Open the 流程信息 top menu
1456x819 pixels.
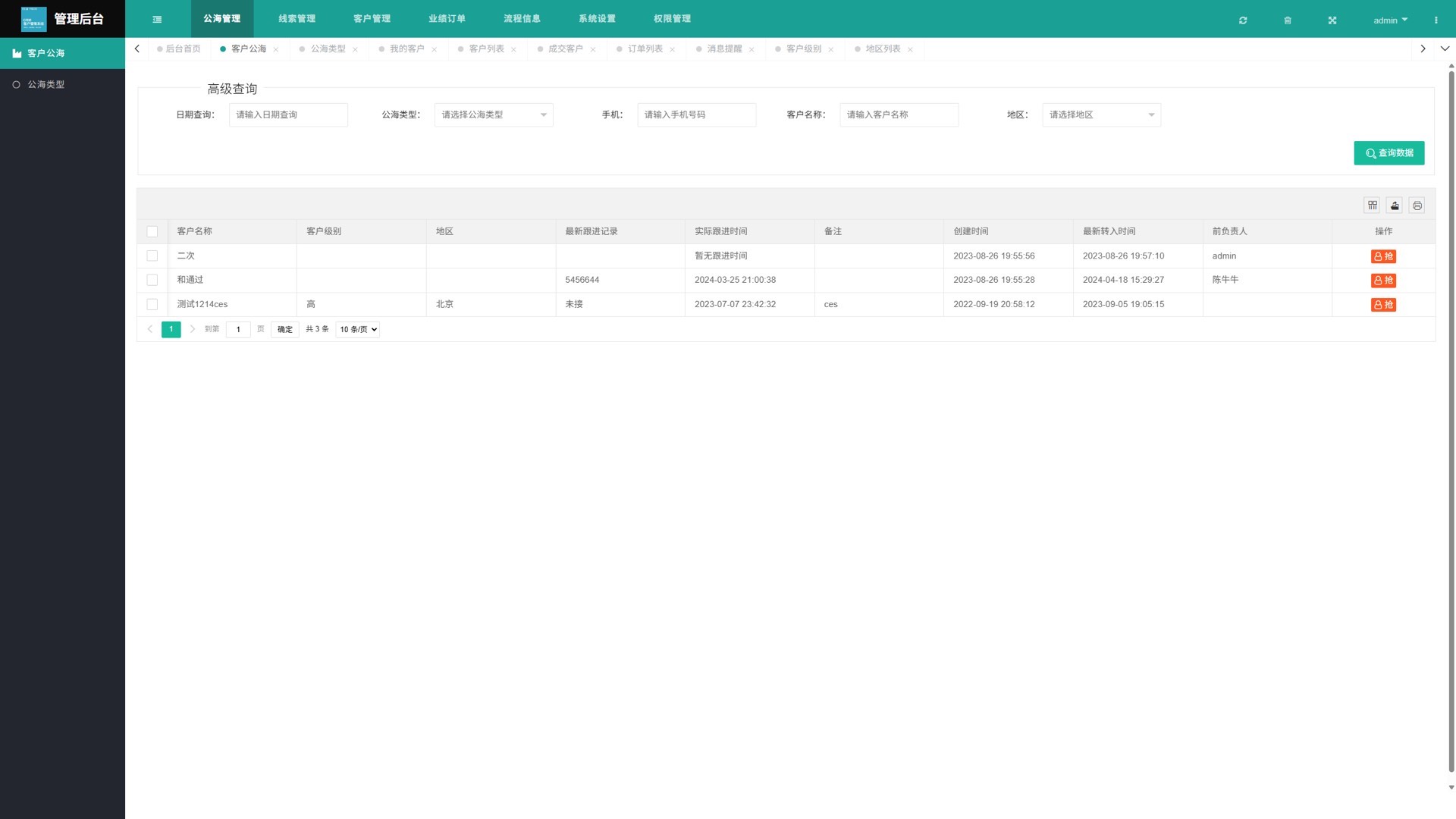coord(522,19)
